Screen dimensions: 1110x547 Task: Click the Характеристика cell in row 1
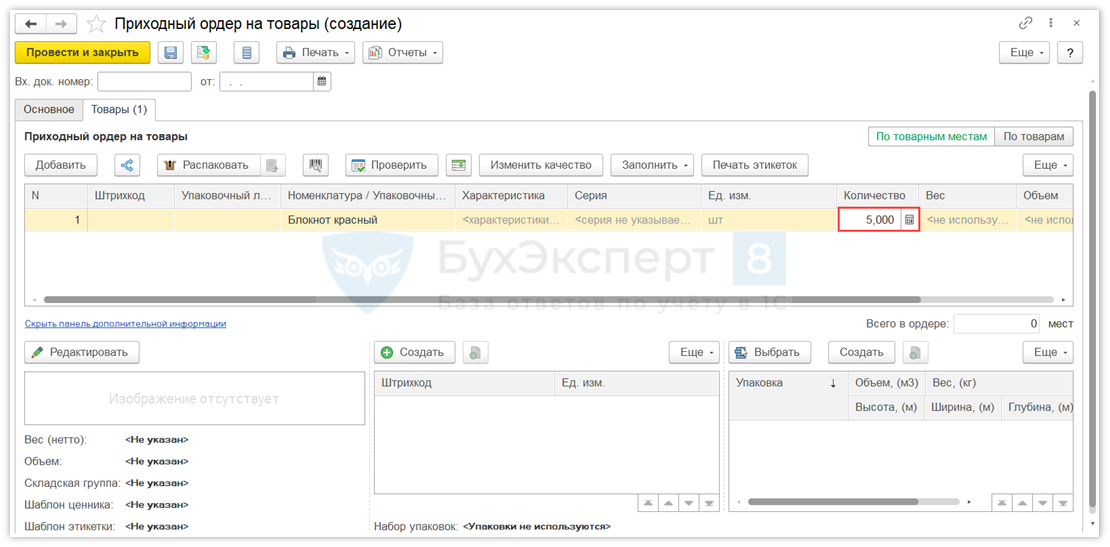512,220
